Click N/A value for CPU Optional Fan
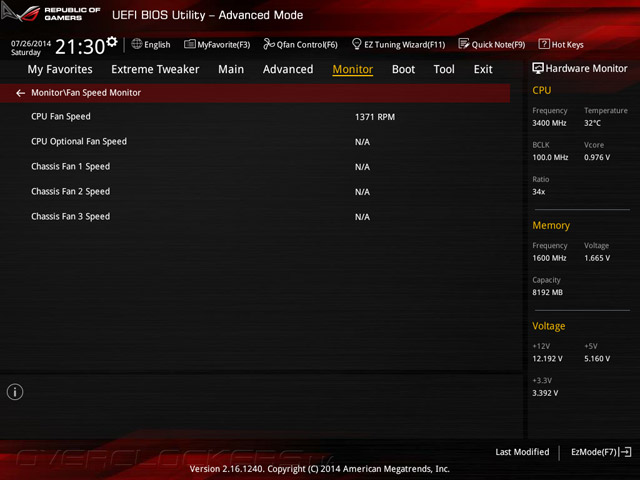 (x=362, y=142)
